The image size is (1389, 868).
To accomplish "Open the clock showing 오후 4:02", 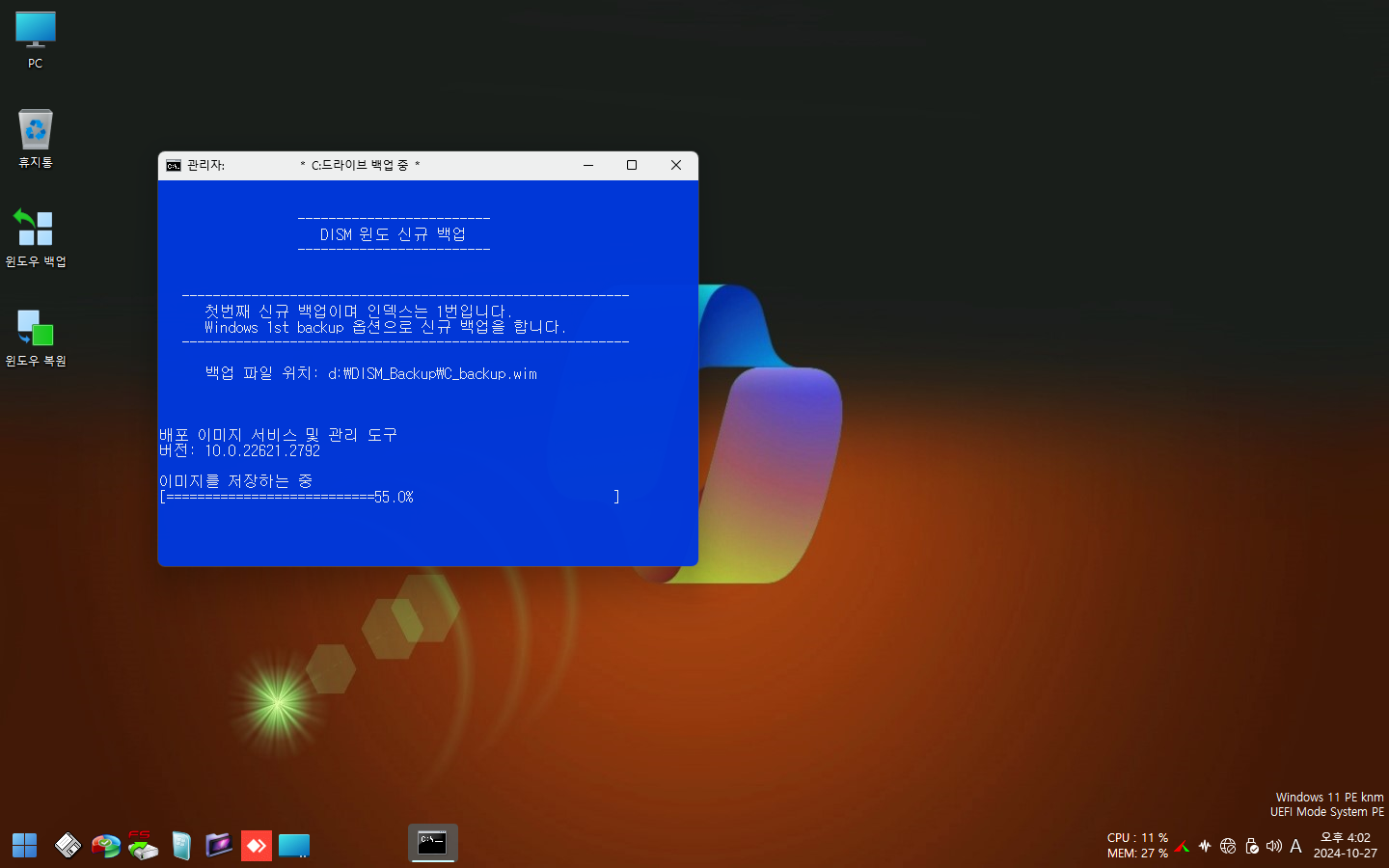I will [x=1346, y=846].
